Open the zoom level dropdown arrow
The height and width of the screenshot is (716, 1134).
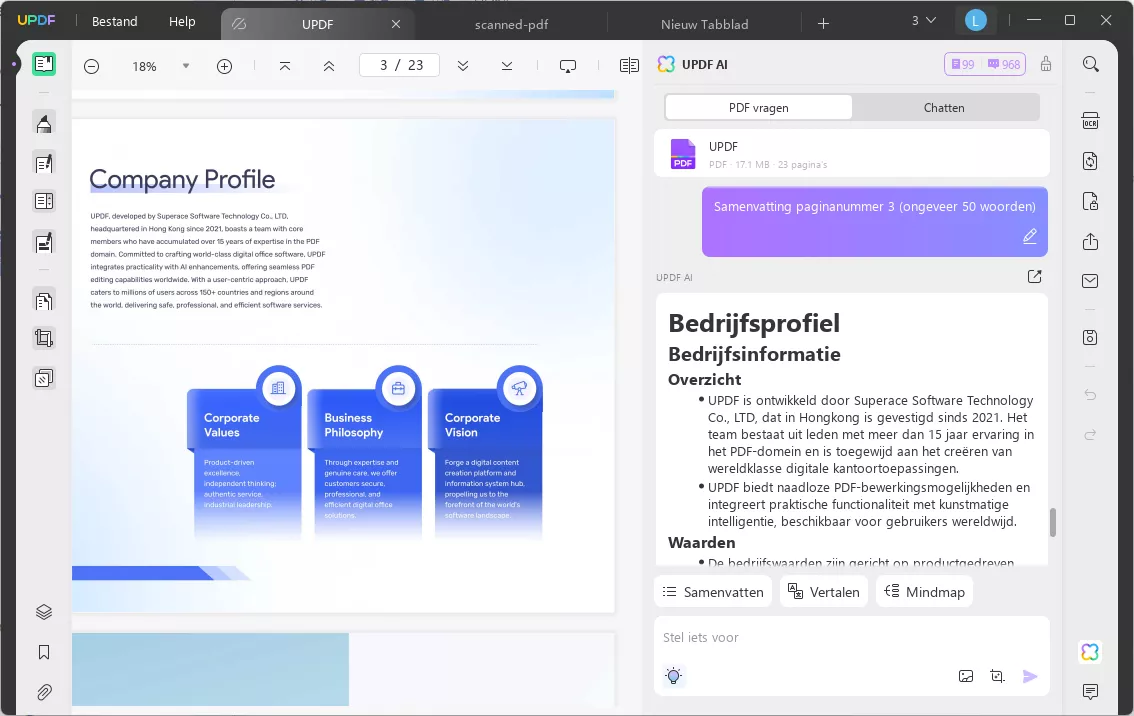pyautogui.click(x=186, y=66)
